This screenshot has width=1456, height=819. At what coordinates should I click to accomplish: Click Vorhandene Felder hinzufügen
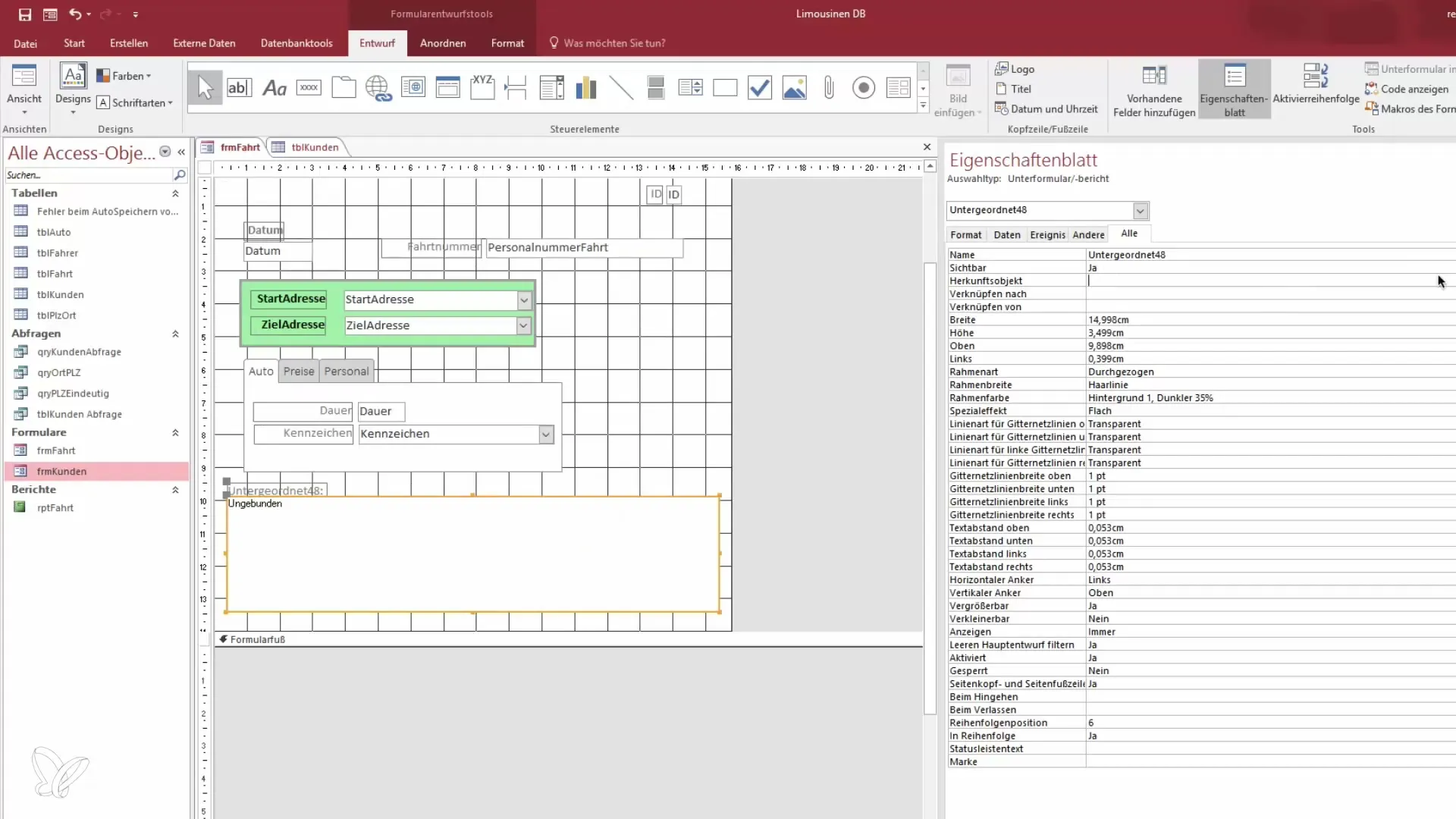pos(1154,89)
